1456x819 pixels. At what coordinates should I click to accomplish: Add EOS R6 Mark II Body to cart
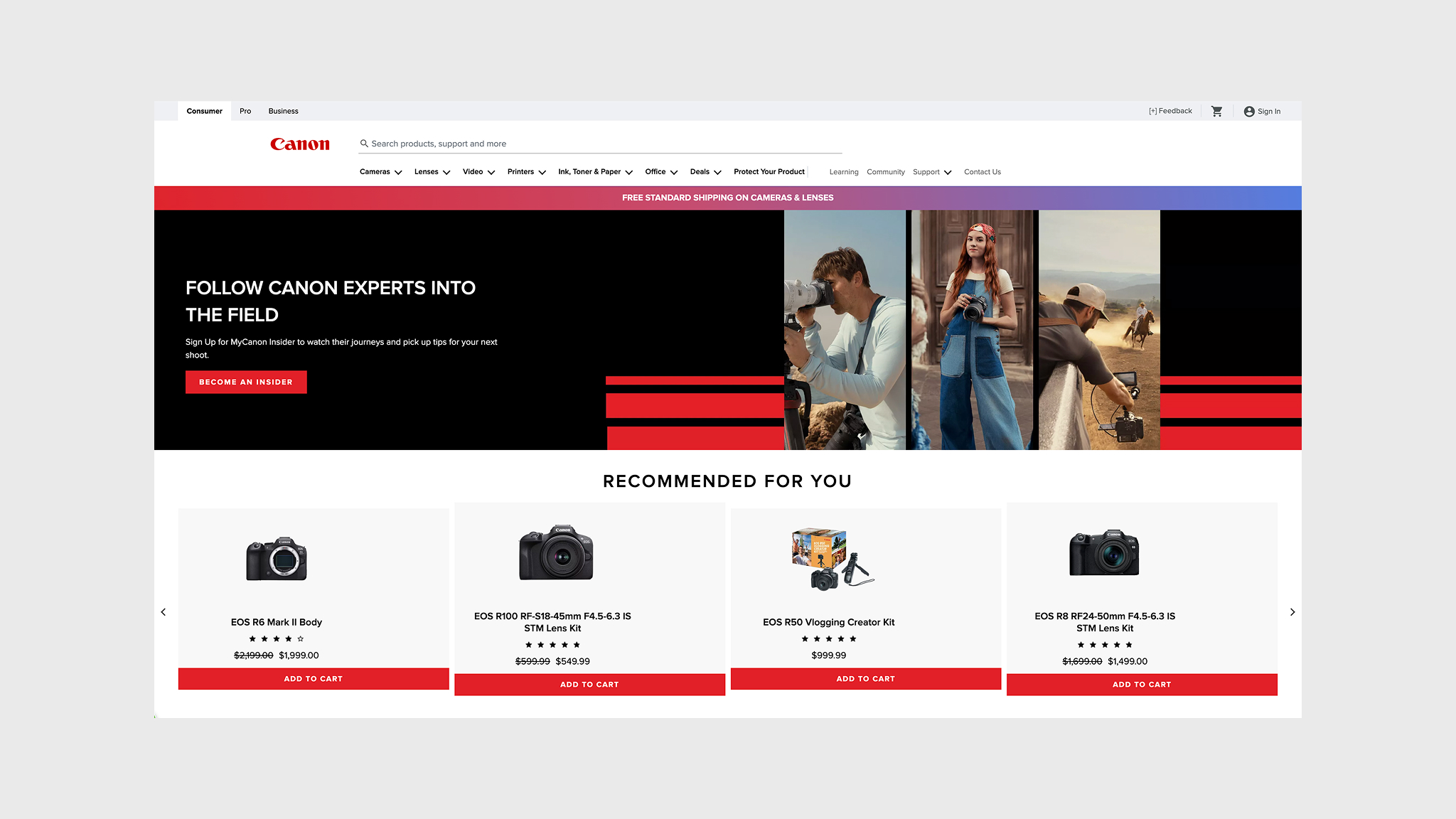314,679
